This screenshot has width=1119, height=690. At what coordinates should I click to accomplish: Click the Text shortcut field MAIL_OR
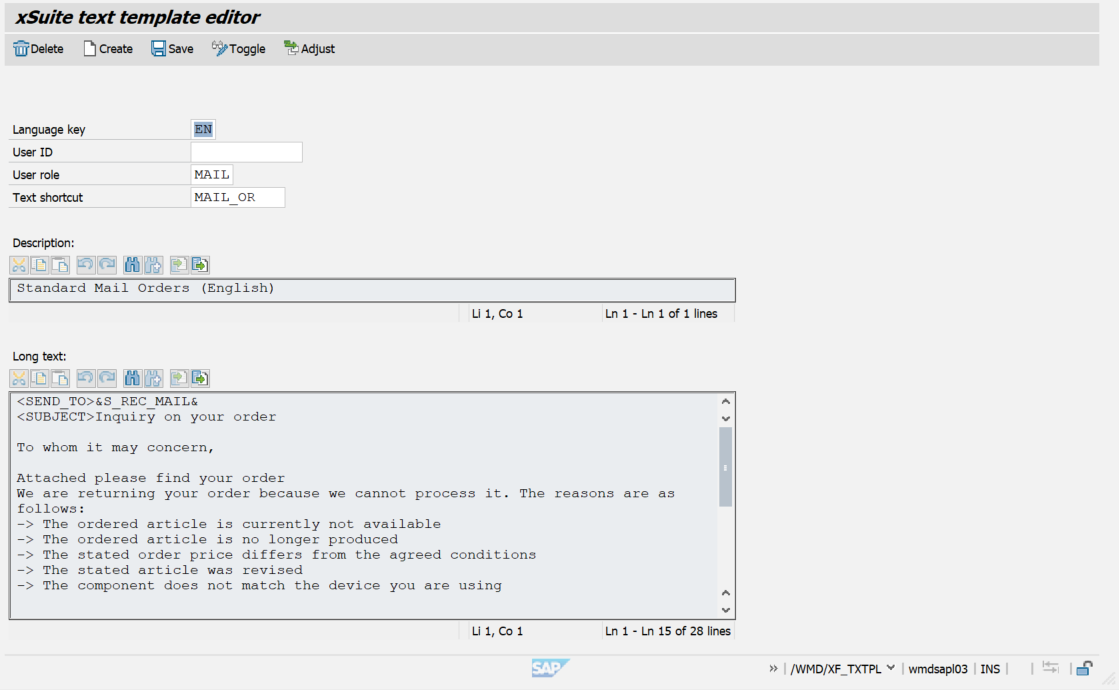pos(237,197)
